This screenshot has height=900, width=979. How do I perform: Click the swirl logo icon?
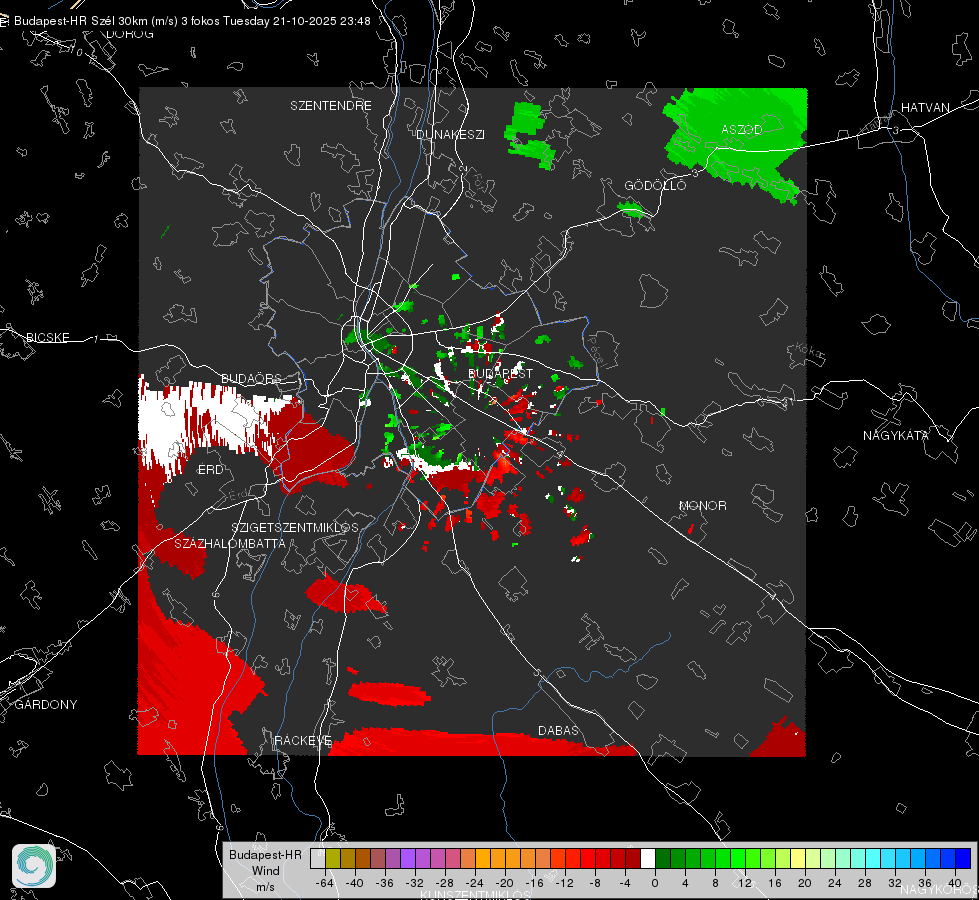click(x=34, y=866)
